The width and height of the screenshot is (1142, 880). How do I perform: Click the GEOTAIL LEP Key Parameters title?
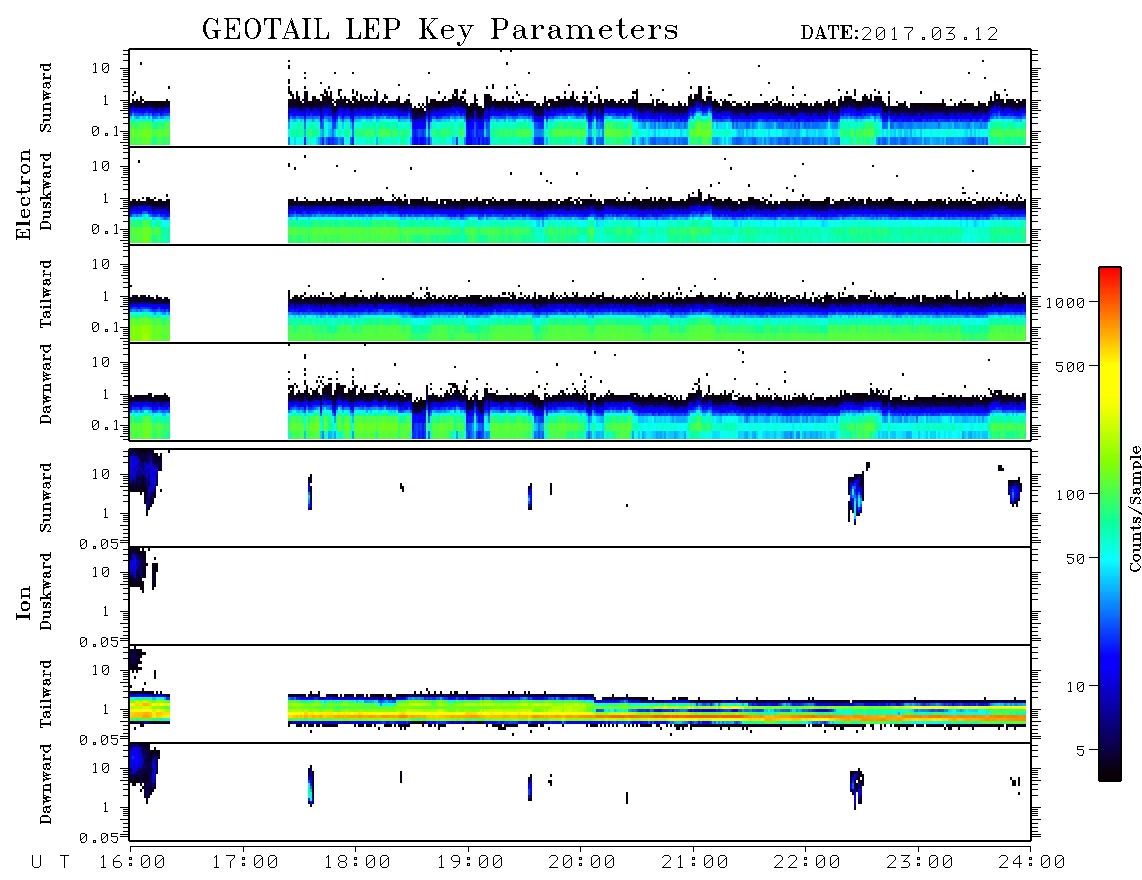tap(440, 30)
